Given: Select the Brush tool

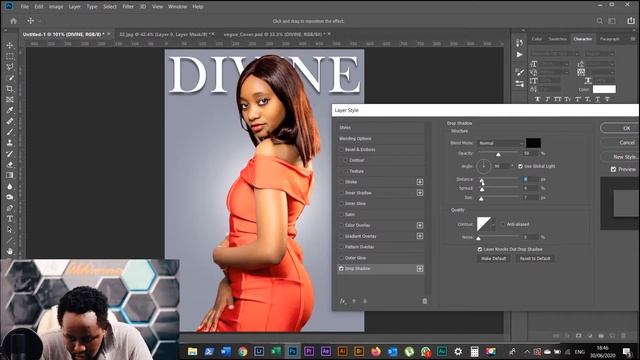Looking at the screenshot, I should point(10,132).
